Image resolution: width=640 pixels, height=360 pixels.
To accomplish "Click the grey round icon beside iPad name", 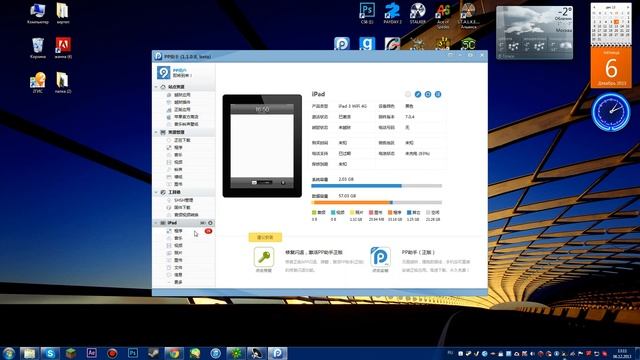I will click(x=408, y=94).
